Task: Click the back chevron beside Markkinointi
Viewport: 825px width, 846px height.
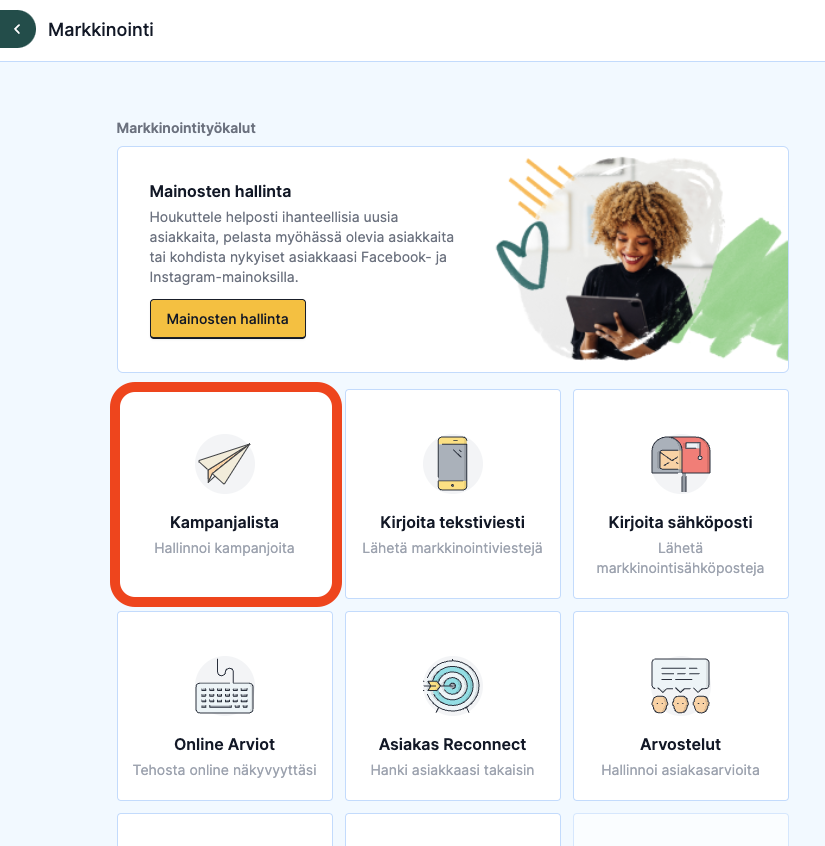Action: pyautogui.click(x=17, y=29)
